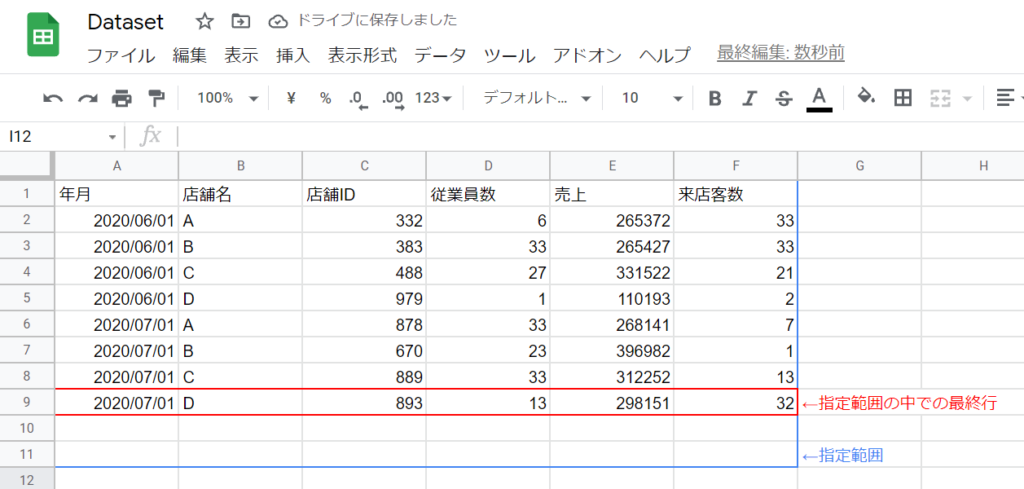Format as currency with ¥ button
1024x489 pixels.
(x=291, y=98)
